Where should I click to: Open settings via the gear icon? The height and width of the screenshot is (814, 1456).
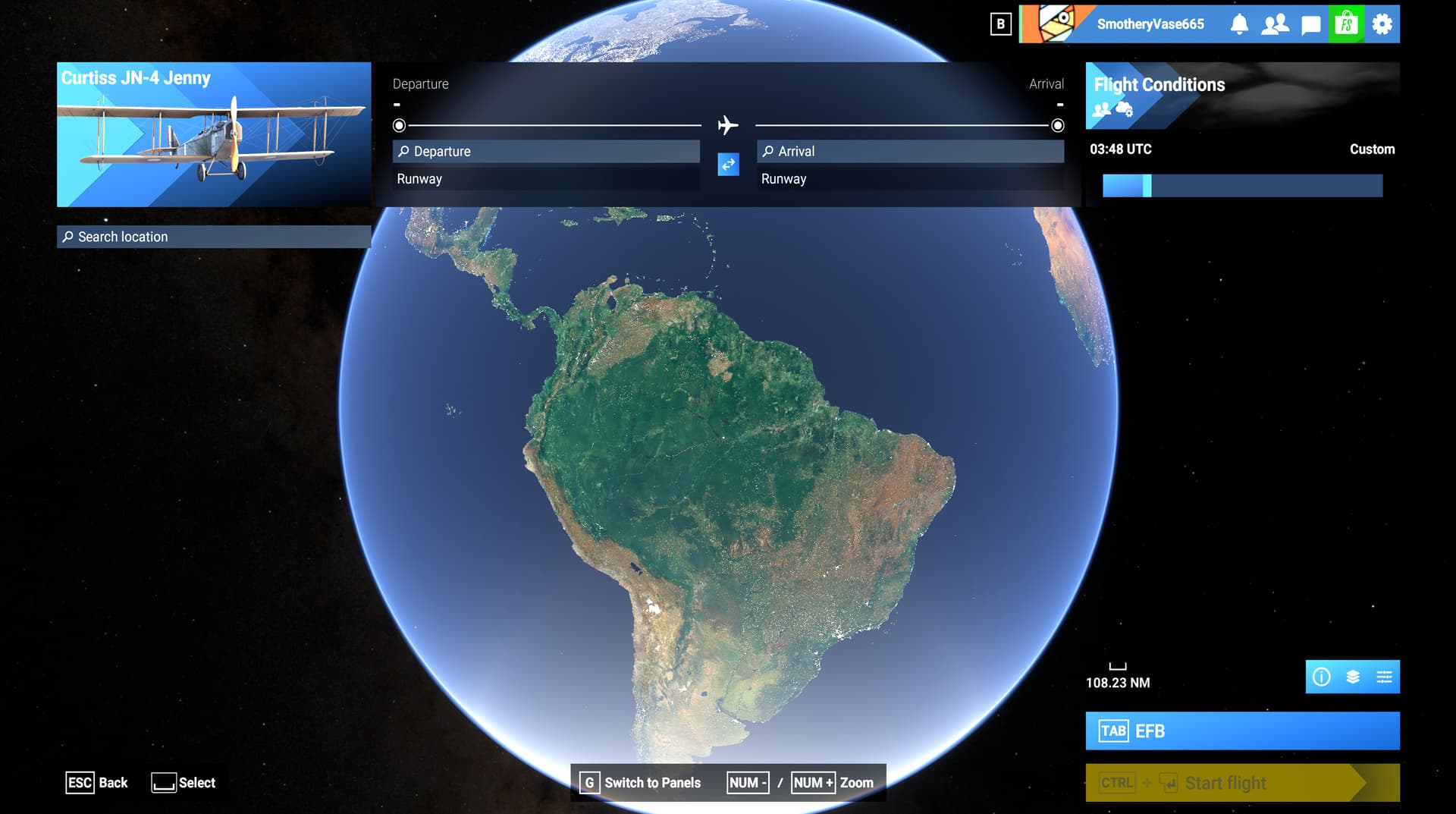click(1382, 24)
